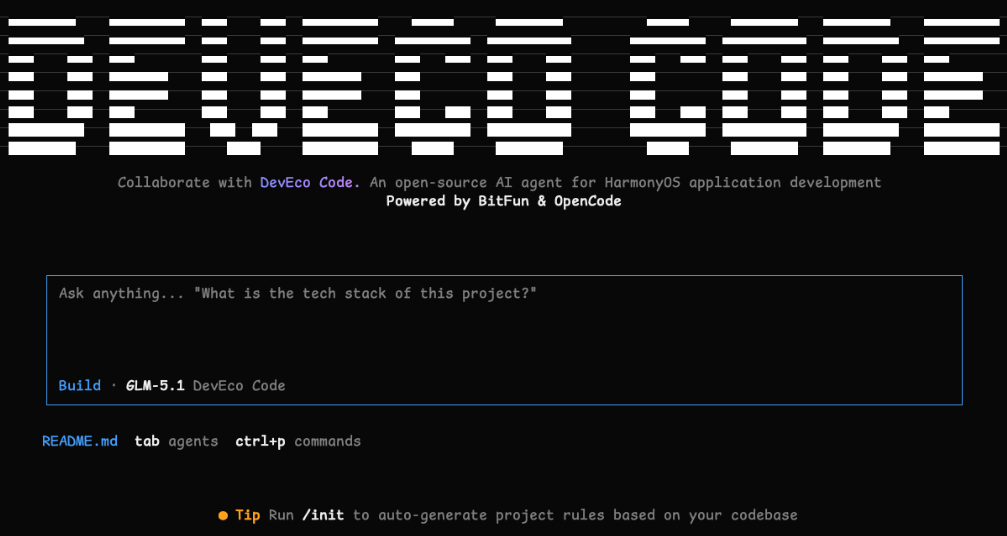Open the GLM-5.1 model selector
Screen dimensions: 1007x536
click(x=155, y=386)
